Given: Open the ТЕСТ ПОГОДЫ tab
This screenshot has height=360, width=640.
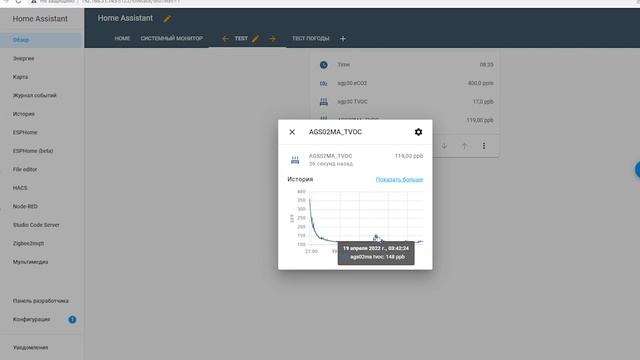Looking at the screenshot, I should (311, 38).
